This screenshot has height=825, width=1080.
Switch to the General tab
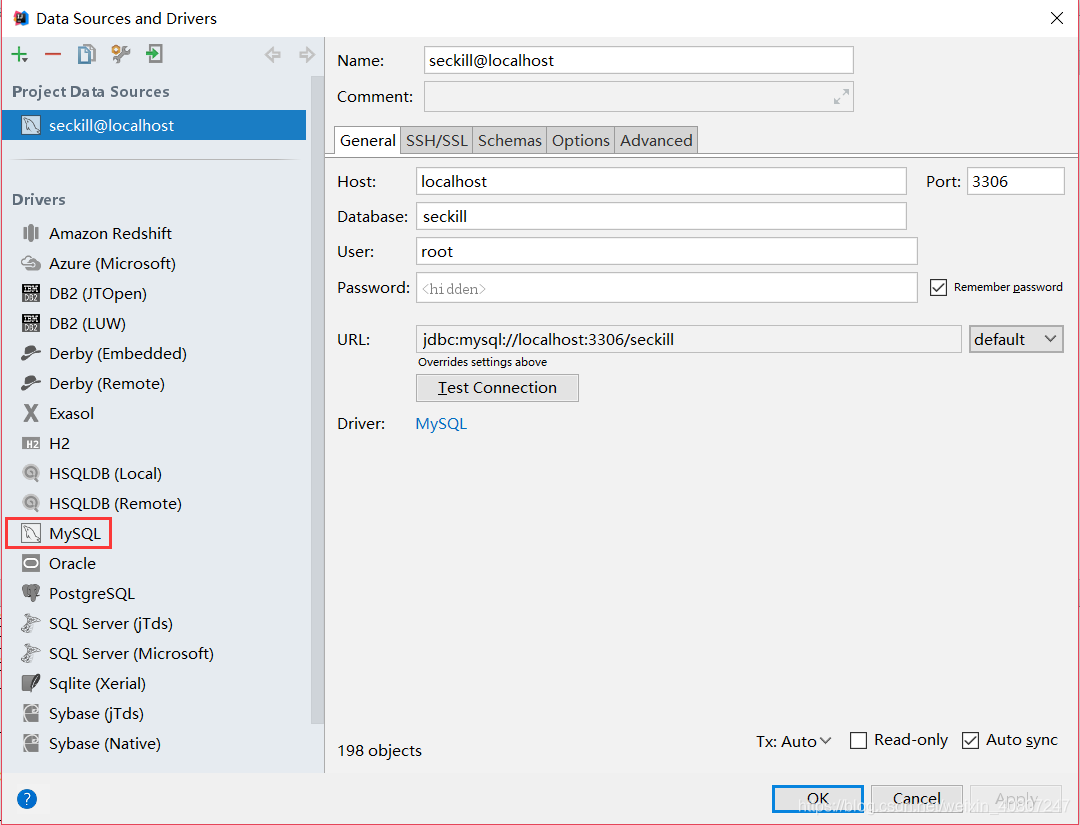(x=367, y=140)
